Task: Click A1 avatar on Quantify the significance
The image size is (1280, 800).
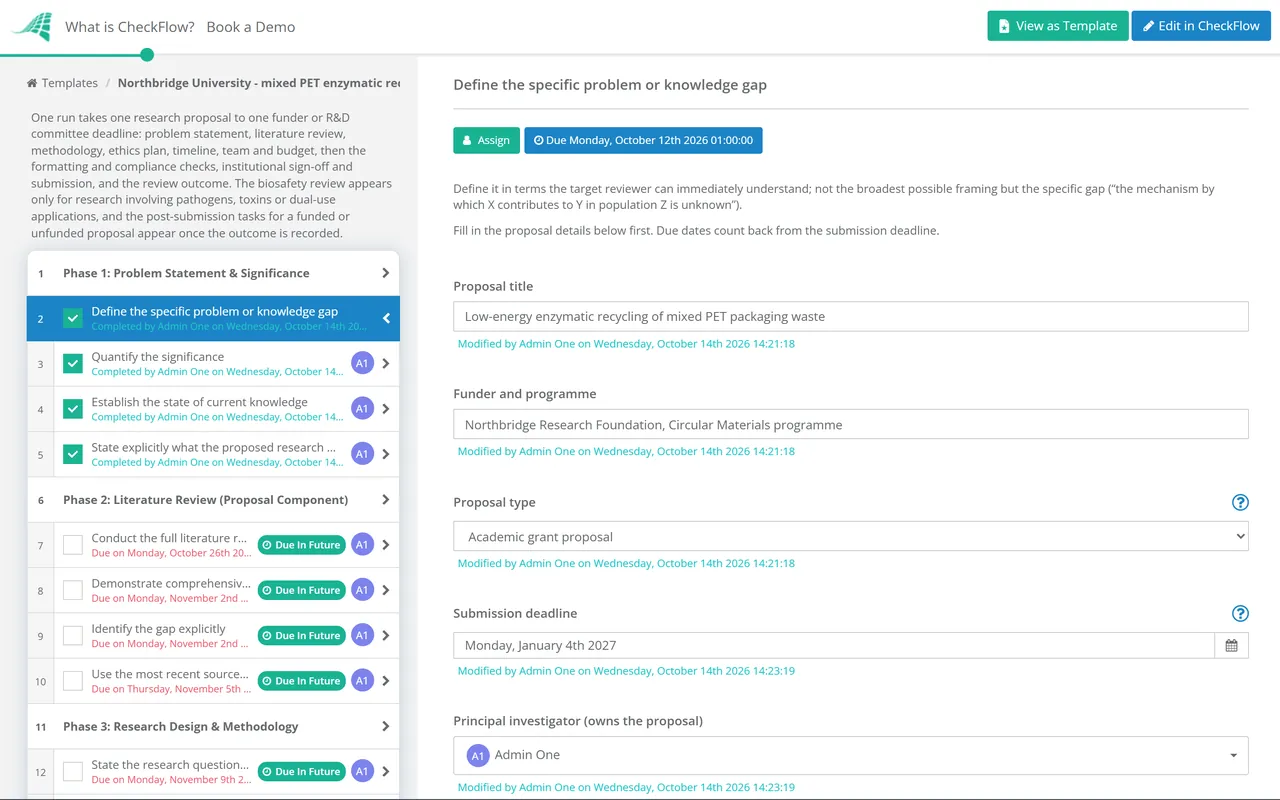Action: coord(362,363)
